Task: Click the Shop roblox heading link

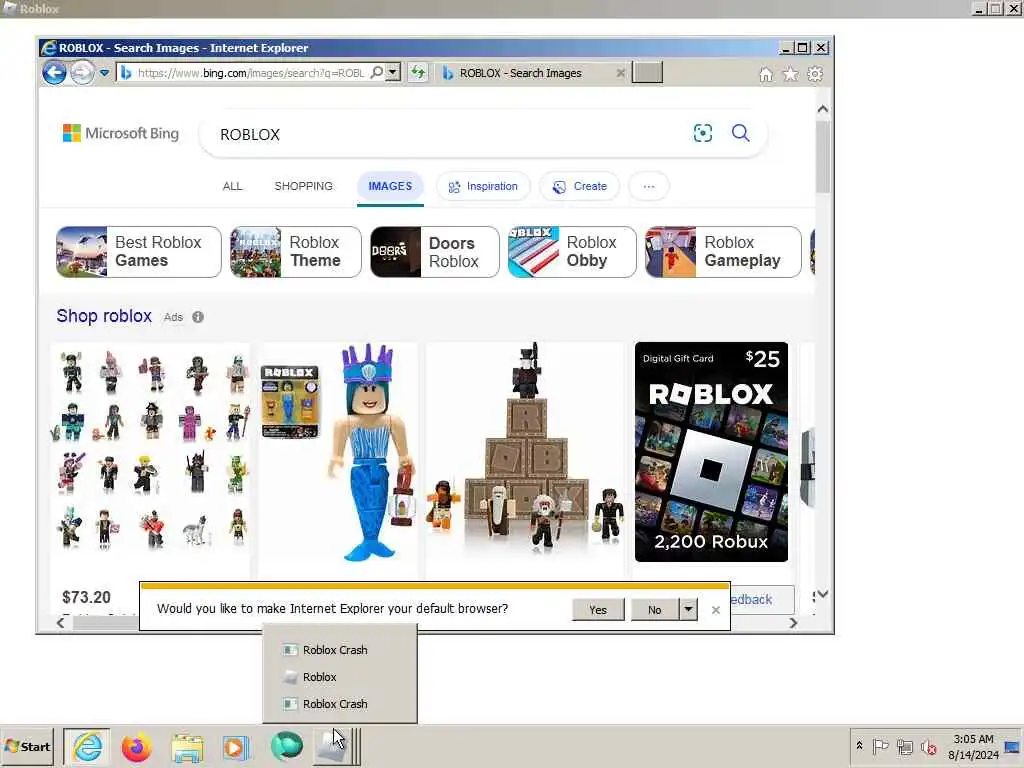Action: tap(104, 316)
